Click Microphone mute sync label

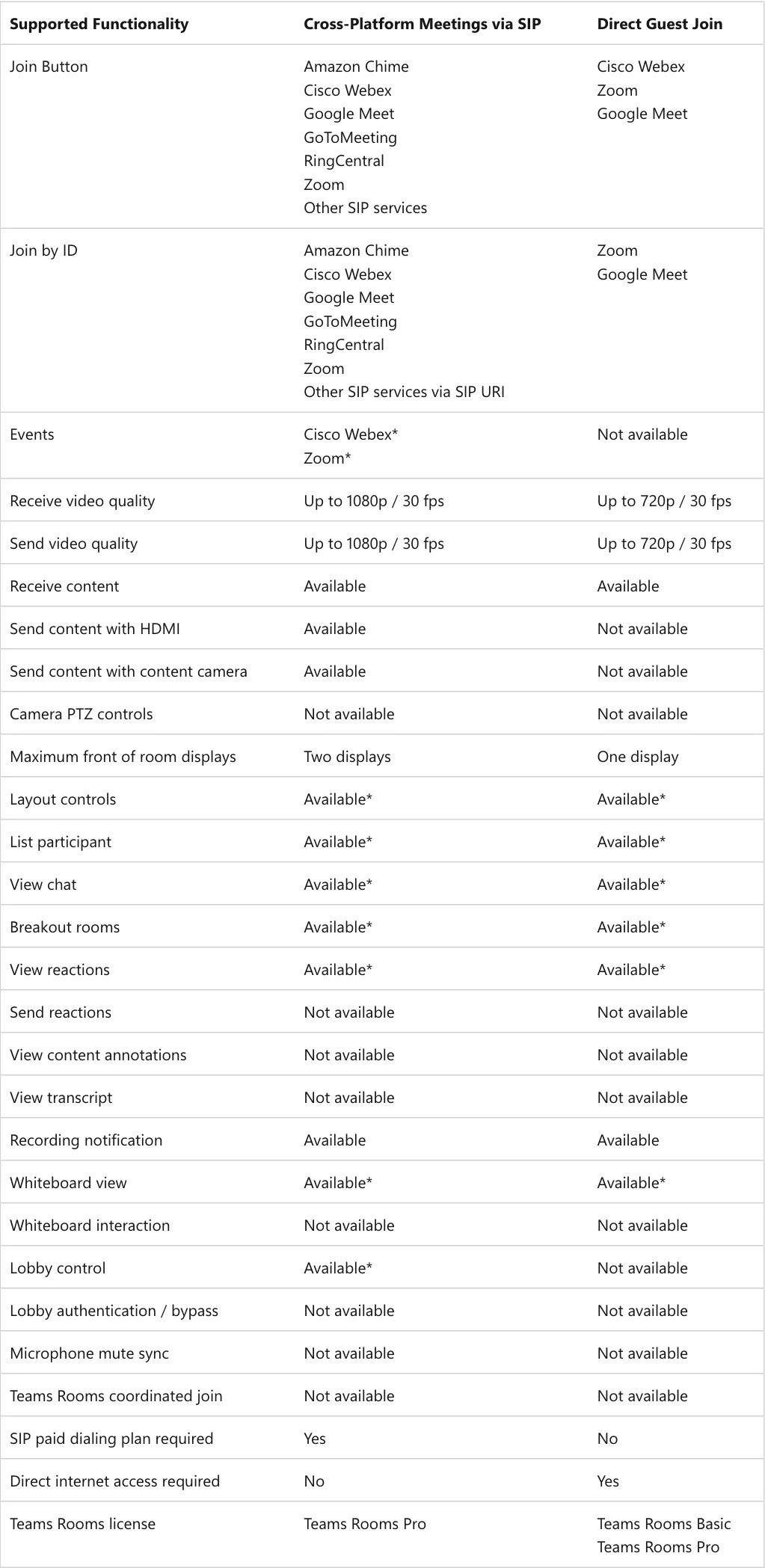[89, 1353]
